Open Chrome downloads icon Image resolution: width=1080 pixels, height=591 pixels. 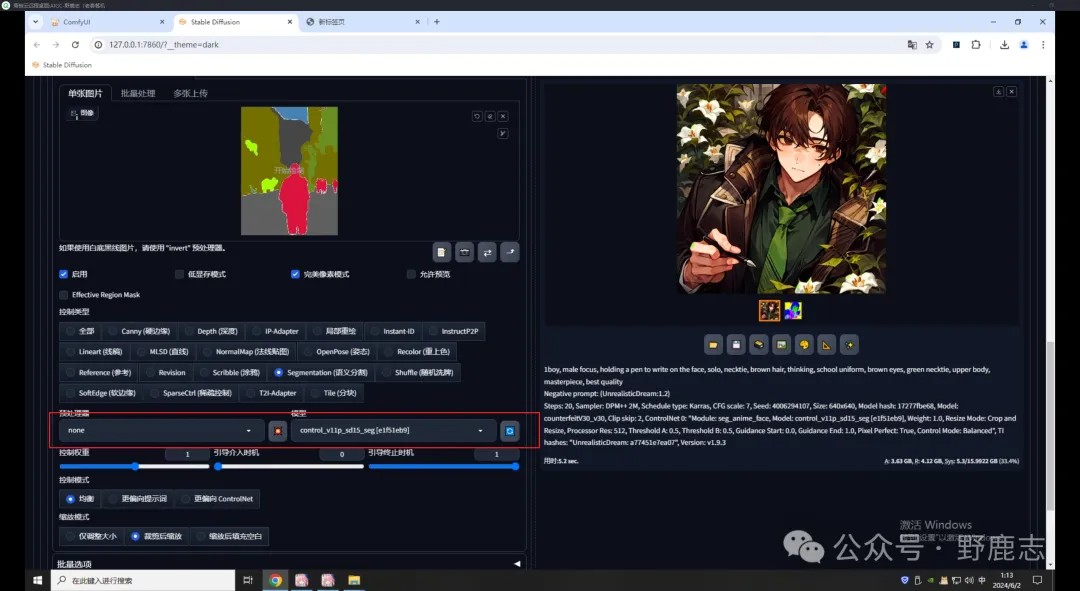coord(1004,45)
